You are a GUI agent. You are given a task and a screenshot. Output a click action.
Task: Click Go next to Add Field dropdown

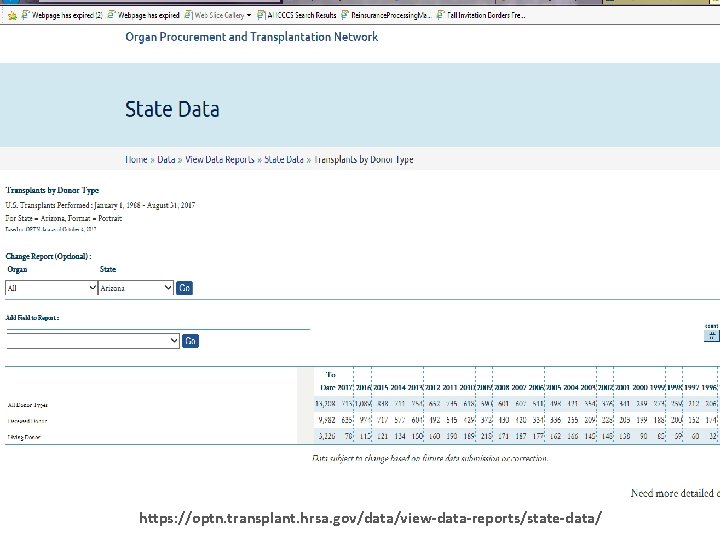[x=191, y=341]
